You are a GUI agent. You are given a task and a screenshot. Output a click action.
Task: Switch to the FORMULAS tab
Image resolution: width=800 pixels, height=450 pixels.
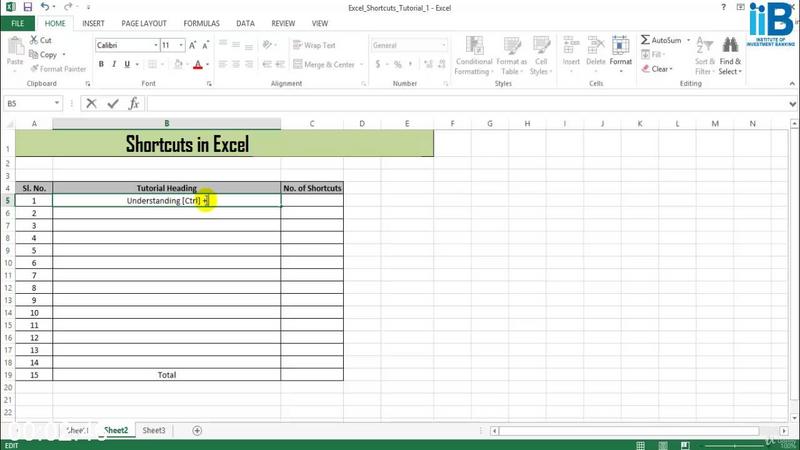202,23
